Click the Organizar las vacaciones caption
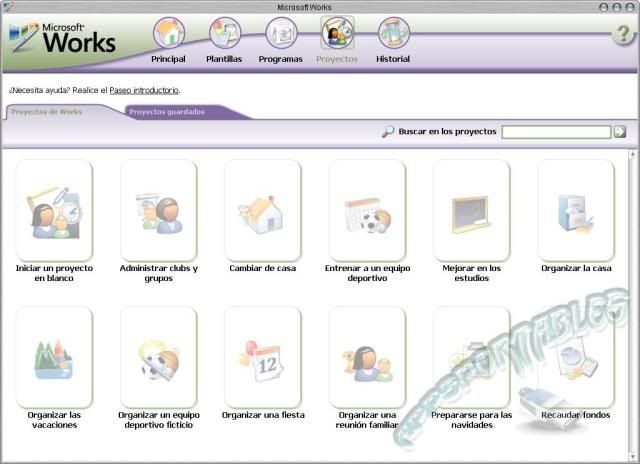This screenshot has height=464, width=640. tap(54, 420)
